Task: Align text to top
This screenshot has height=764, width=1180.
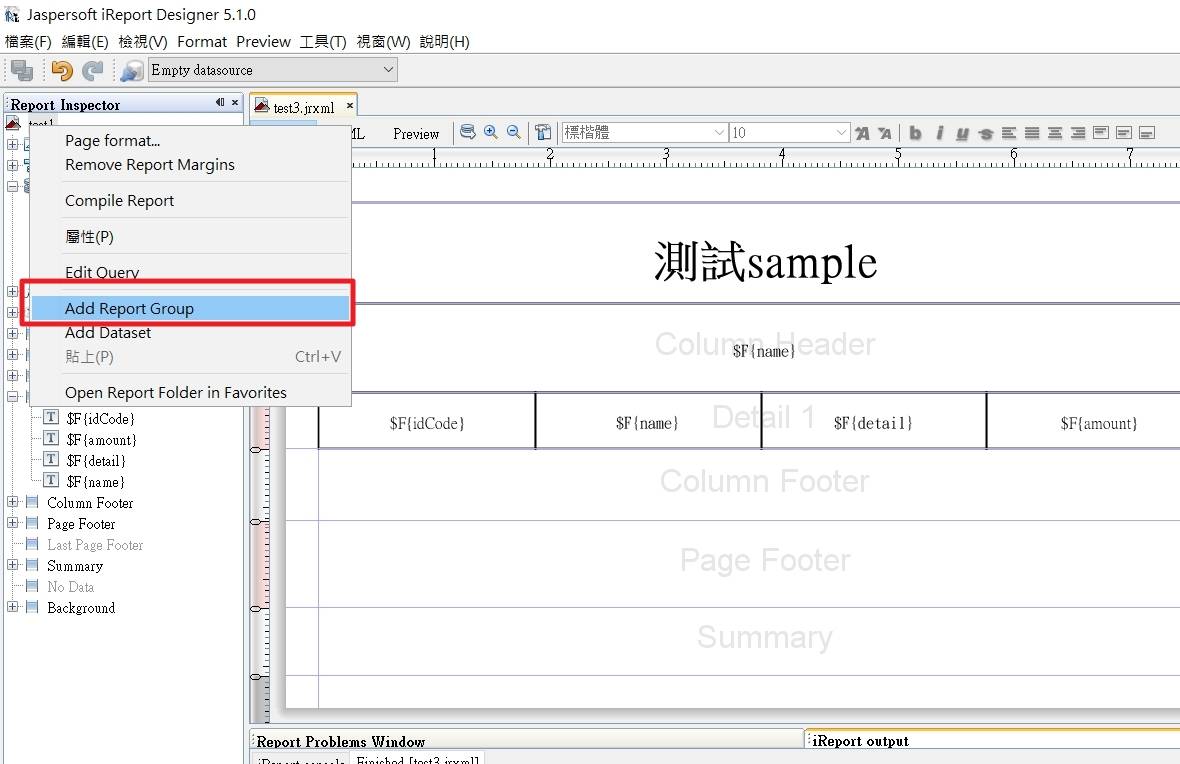Action: point(1101,133)
